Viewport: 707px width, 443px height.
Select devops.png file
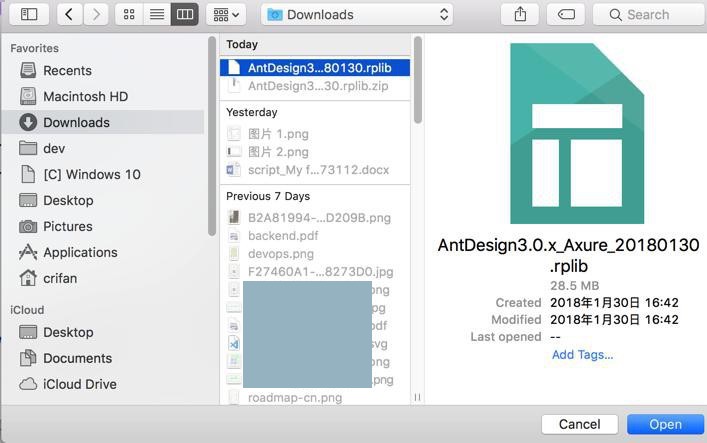[x=315, y=254]
